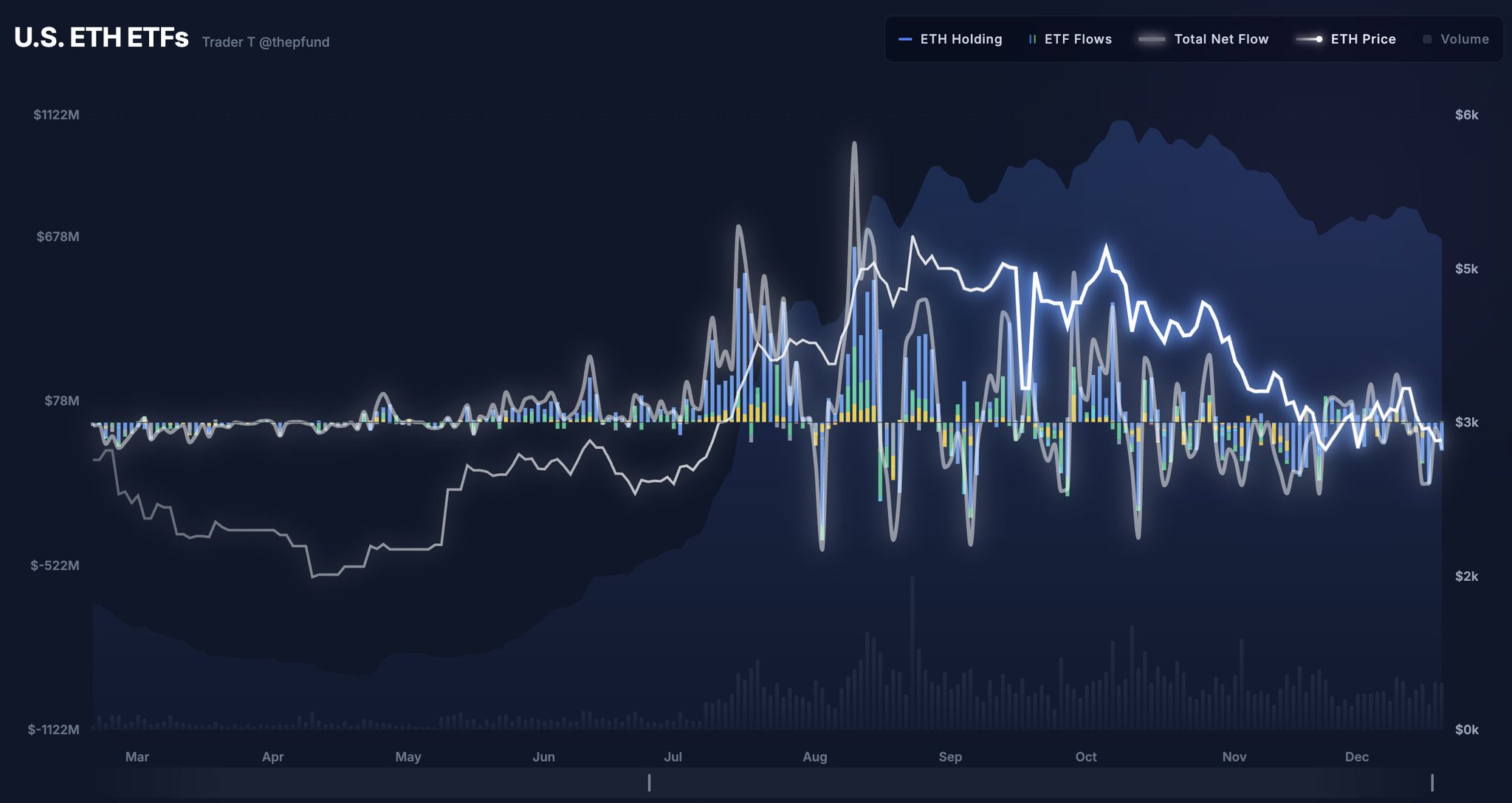This screenshot has height=803, width=1512.
Task: Hide the Total Net Flow series via its label
Action: pos(1221,39)
